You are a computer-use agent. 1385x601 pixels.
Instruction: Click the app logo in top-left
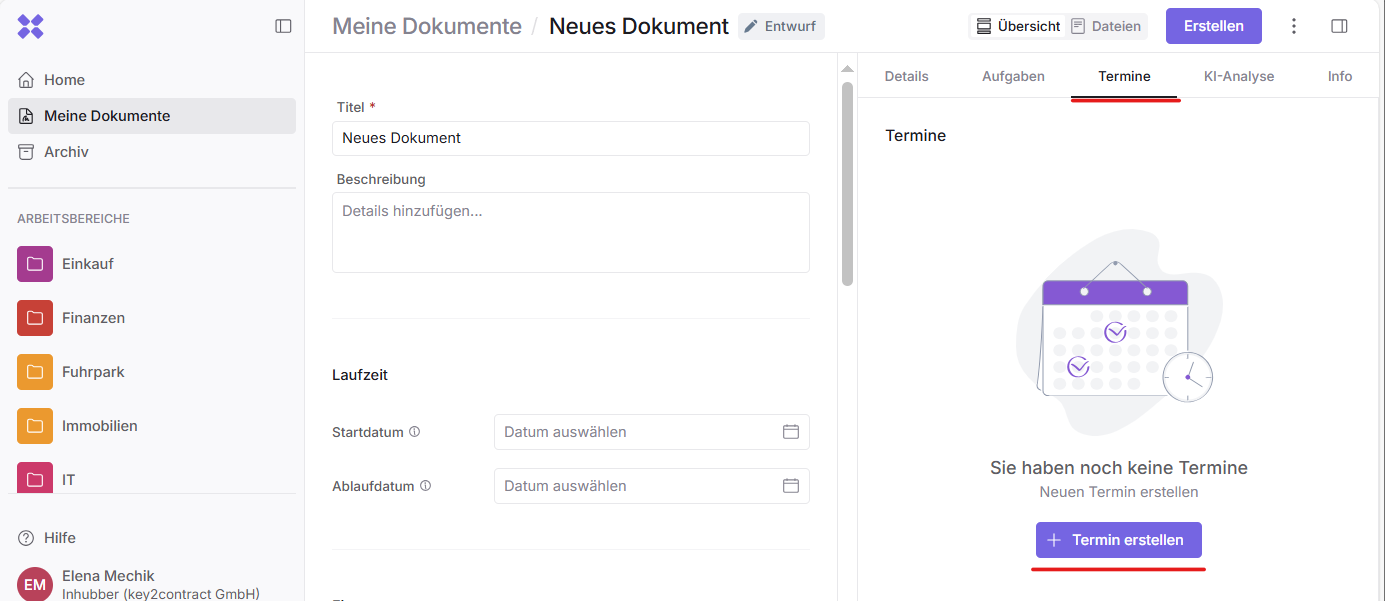click(30, 27)
